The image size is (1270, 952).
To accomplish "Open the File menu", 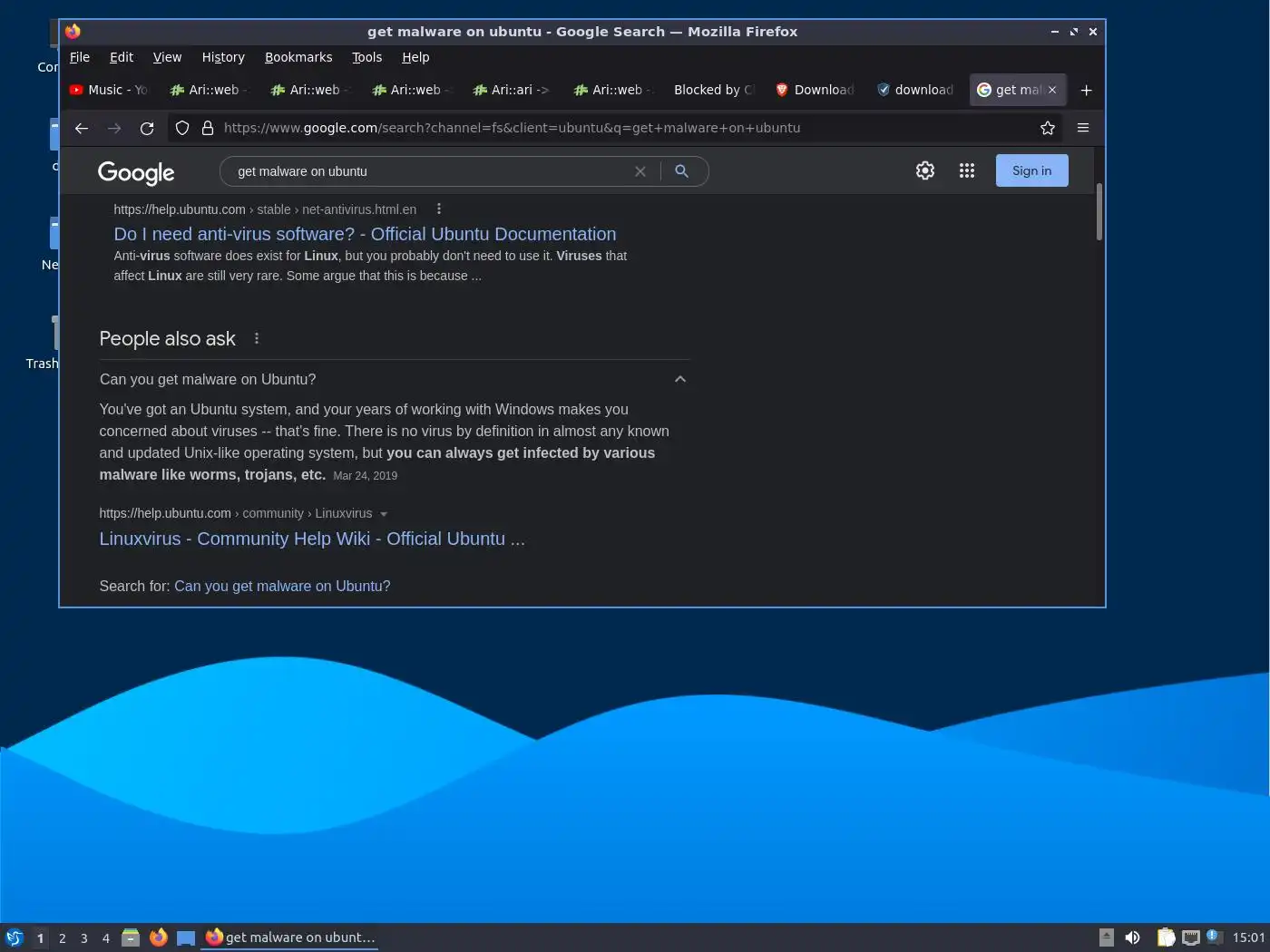I will coord(80,57).
